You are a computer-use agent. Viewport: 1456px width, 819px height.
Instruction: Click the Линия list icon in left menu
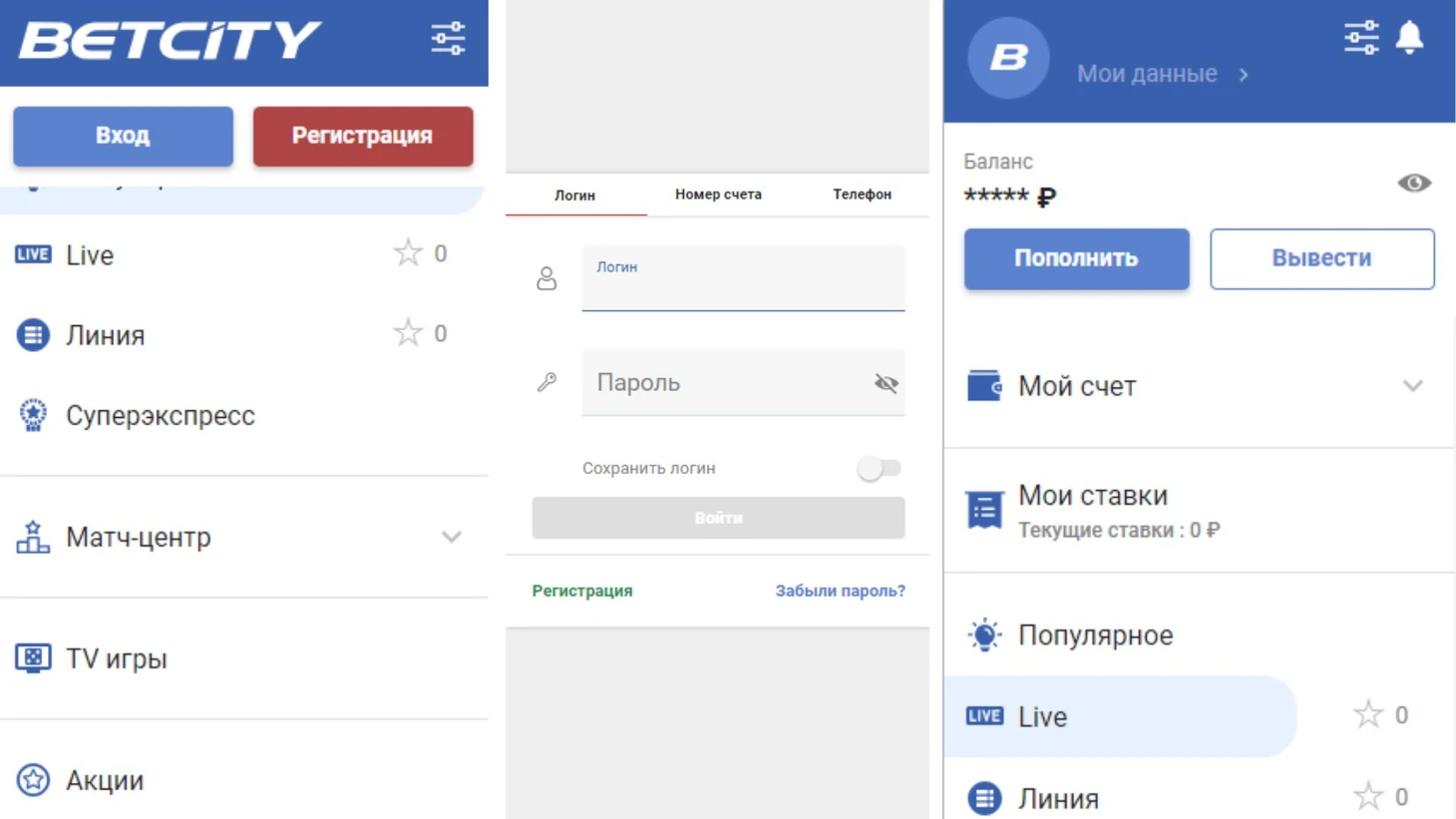(x=33, y=335)
